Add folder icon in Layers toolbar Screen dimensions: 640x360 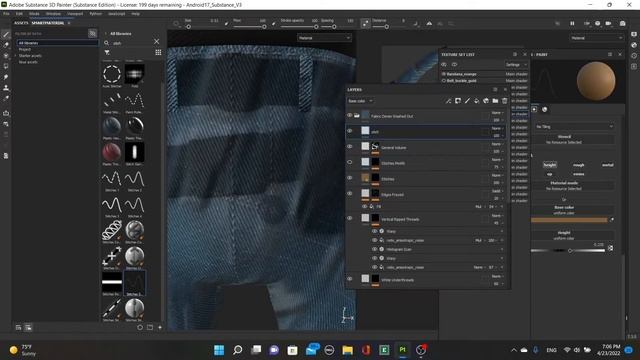495,101
